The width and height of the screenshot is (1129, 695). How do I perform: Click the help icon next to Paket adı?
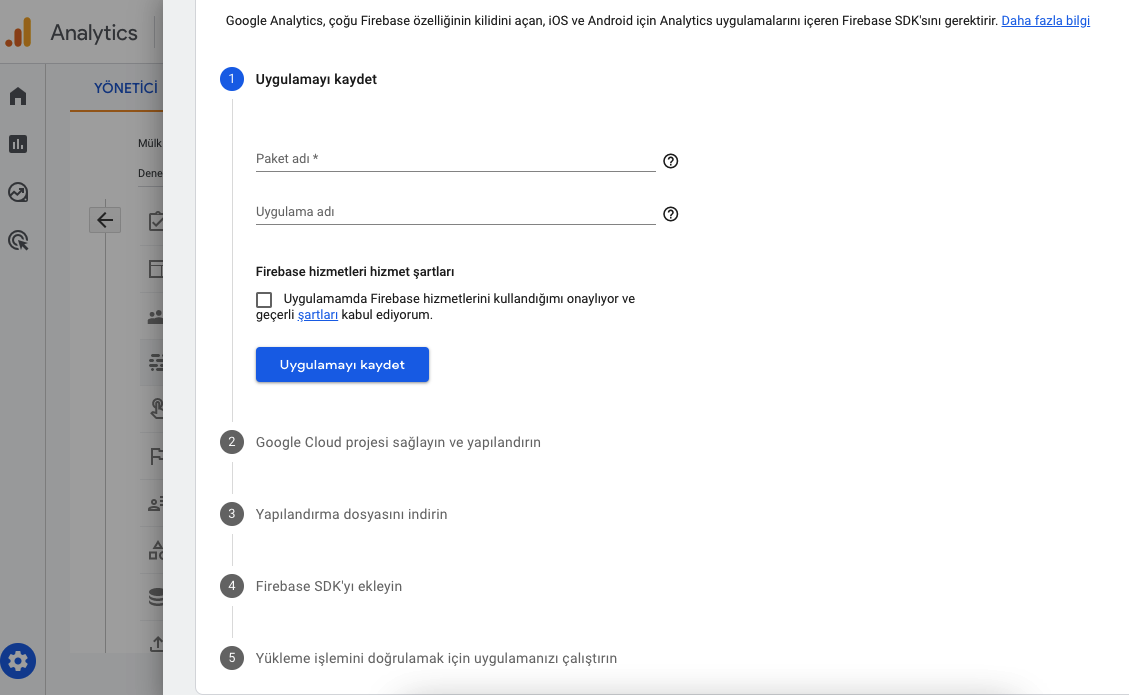click(670, 160)
